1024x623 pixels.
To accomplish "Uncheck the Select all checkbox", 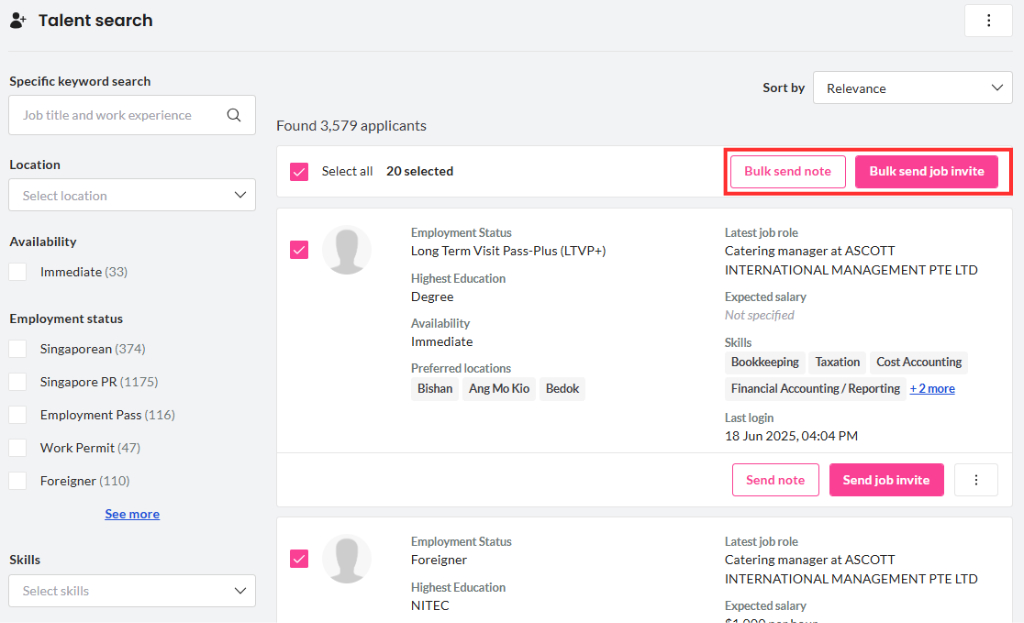I will point(299,172).
